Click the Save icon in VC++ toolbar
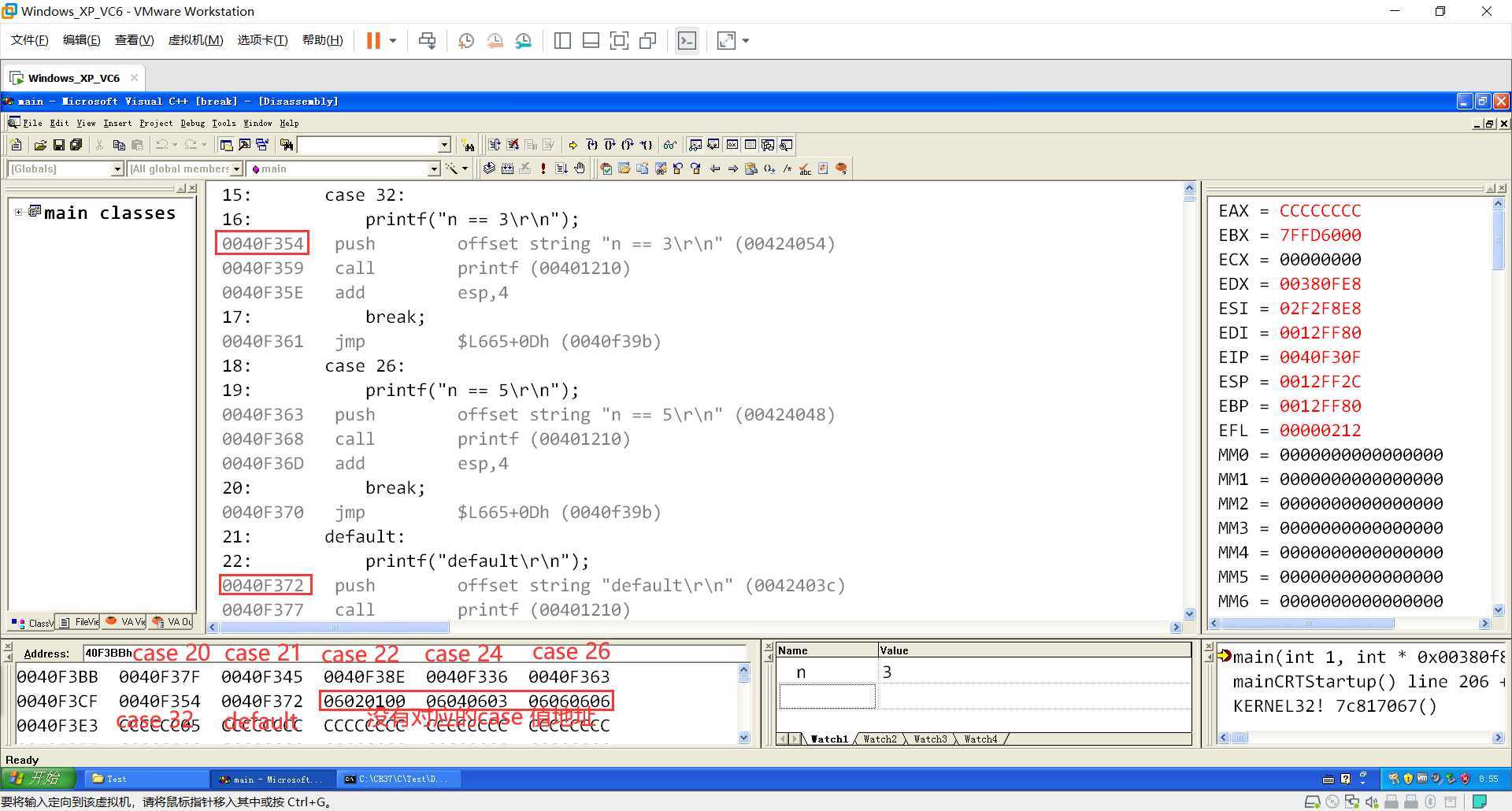 (58, 145)
